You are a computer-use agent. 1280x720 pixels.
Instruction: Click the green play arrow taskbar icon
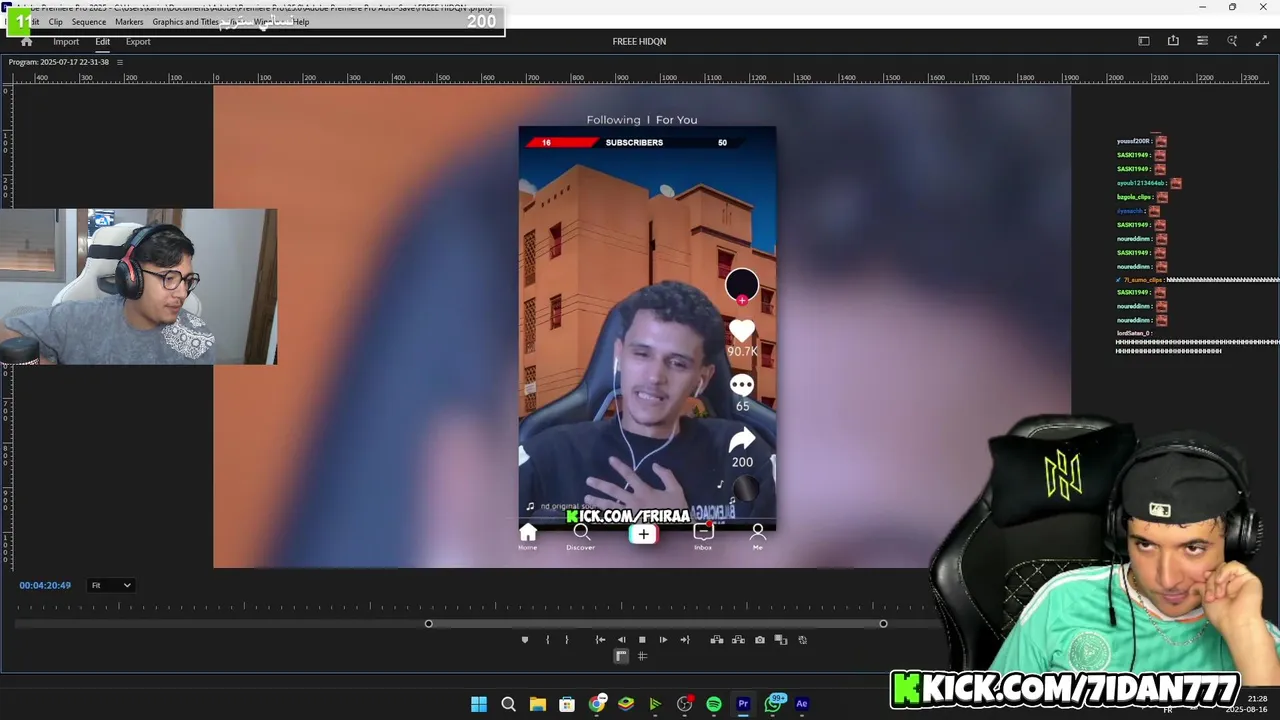[655, 704]
